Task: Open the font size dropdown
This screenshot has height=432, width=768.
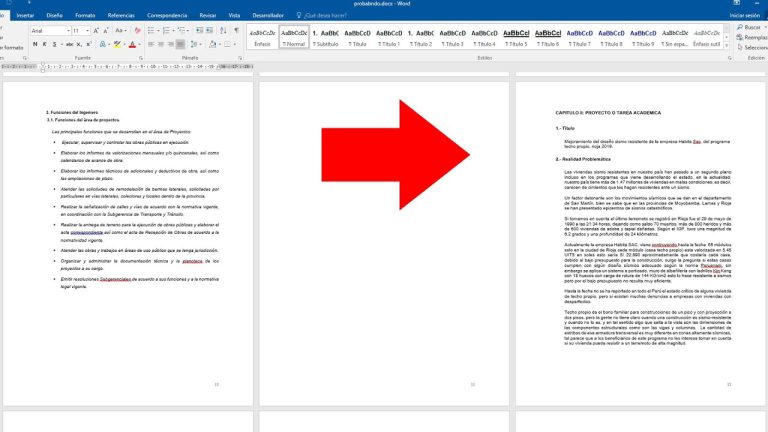Action: tap(87, 31)
